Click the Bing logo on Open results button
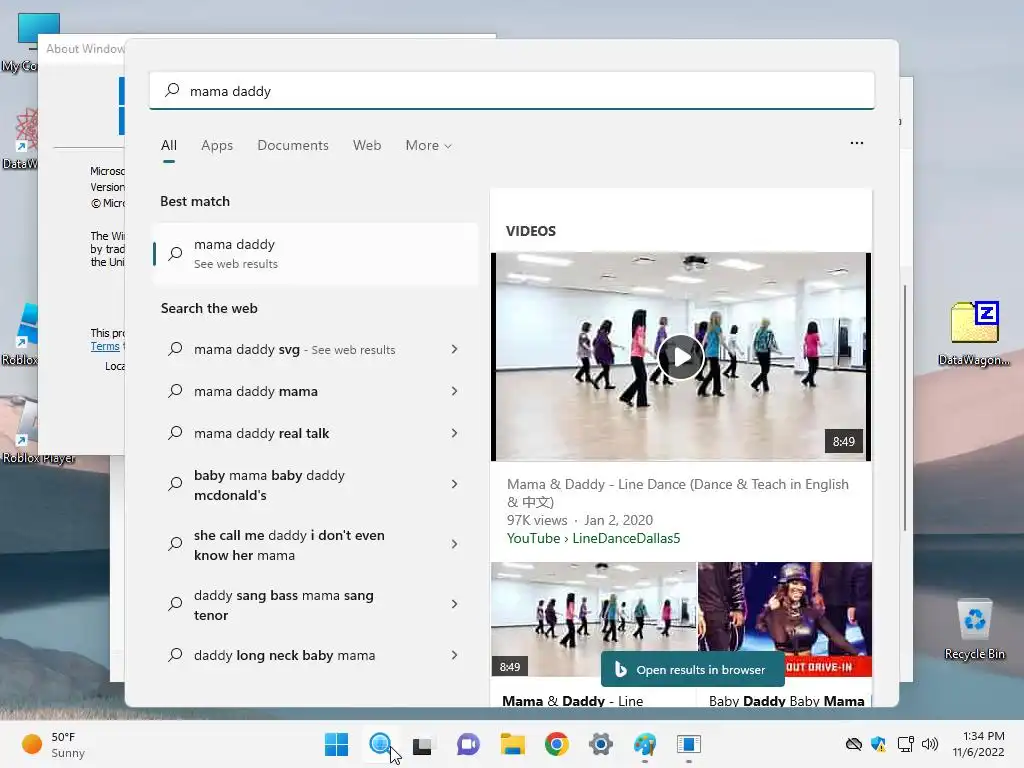Image resolution: width=1024 pixels, height=768 pixels. point(620,669)
